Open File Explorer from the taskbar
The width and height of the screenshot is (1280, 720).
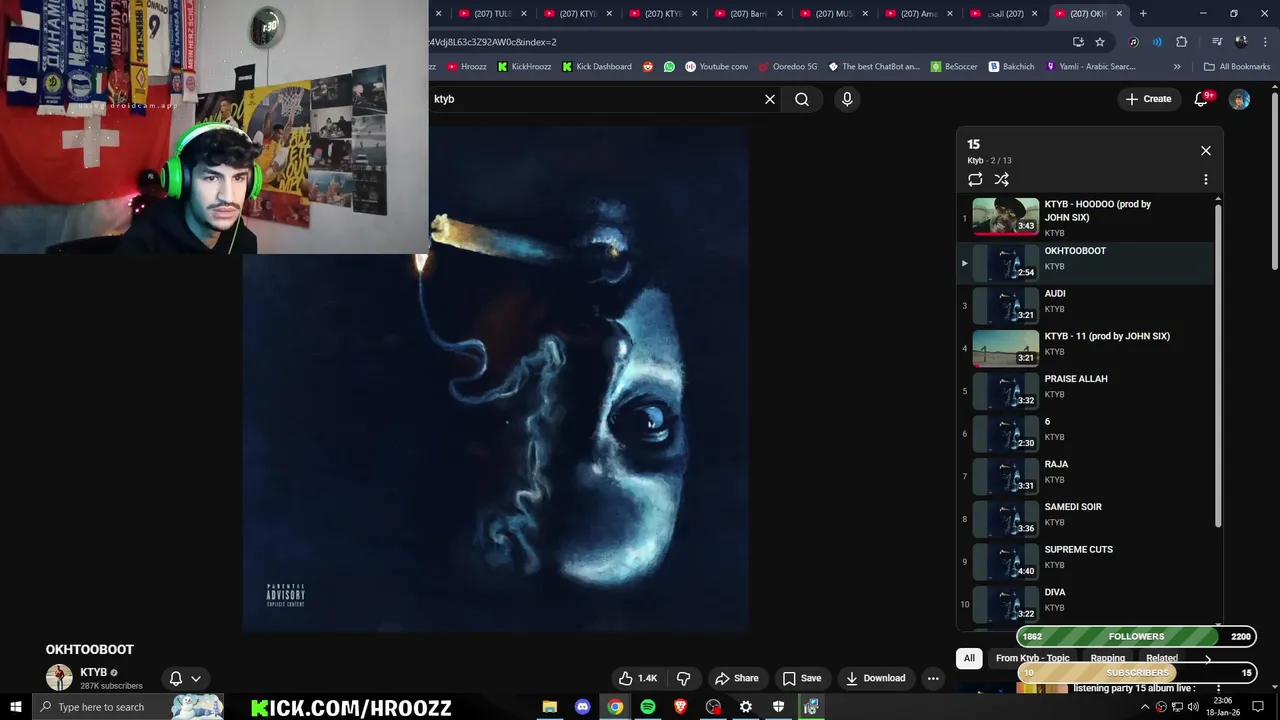(549, 707)
